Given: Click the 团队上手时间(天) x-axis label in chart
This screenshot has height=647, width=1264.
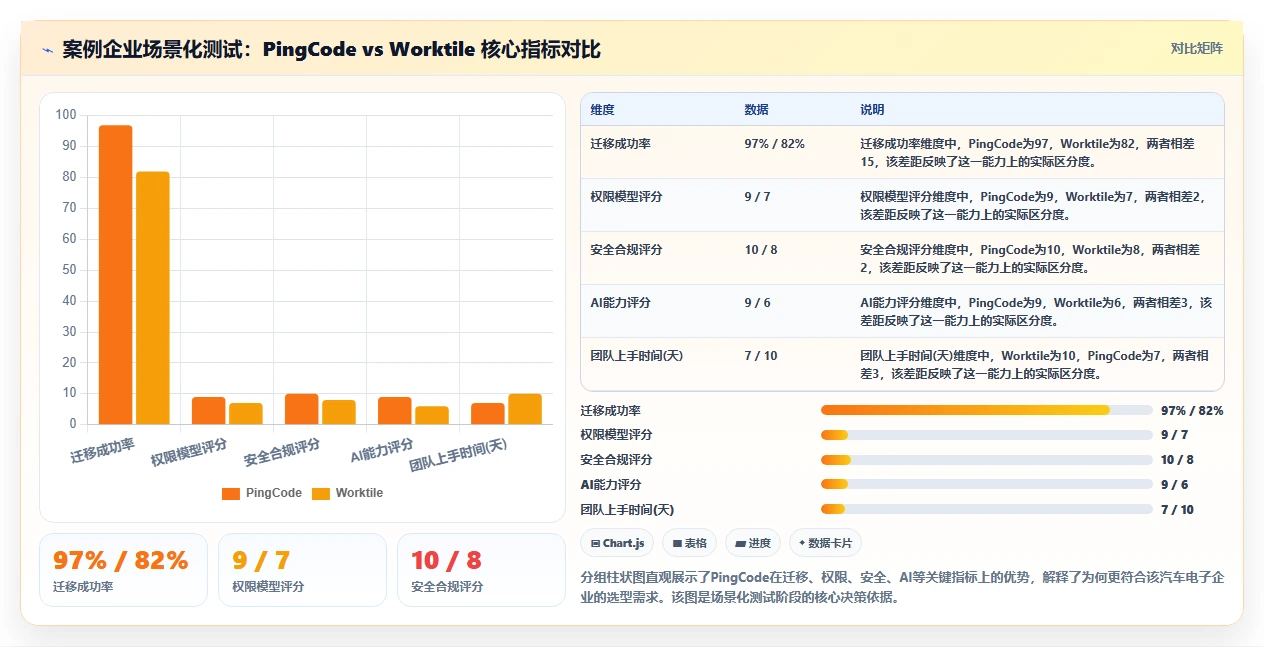Looking at the screenshot, I should (458, 456).
